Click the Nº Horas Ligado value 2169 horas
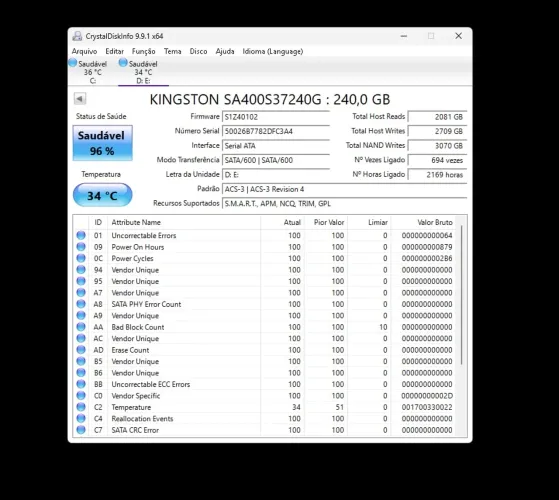Screen dimensions: 559x500 (x=437, y=175)
